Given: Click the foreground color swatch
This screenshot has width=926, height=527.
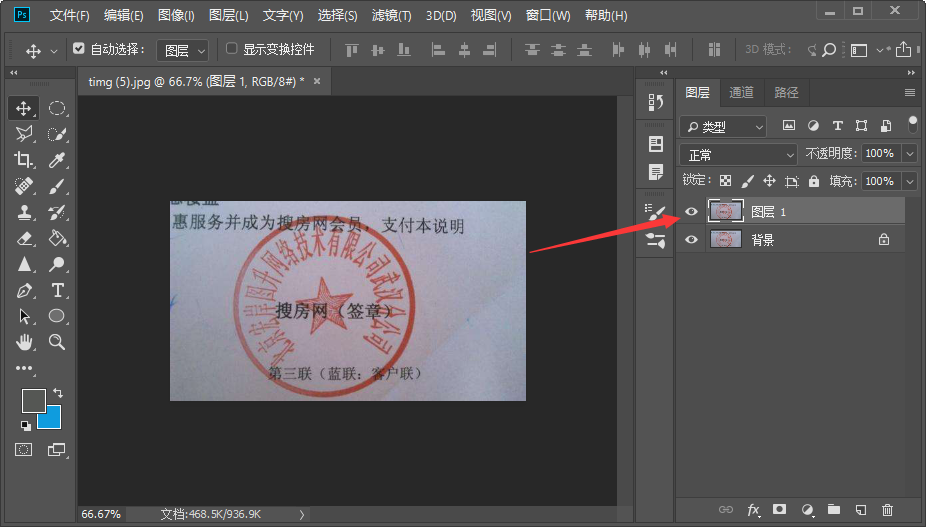Looking at the screenshot, I should click(34, 401).
